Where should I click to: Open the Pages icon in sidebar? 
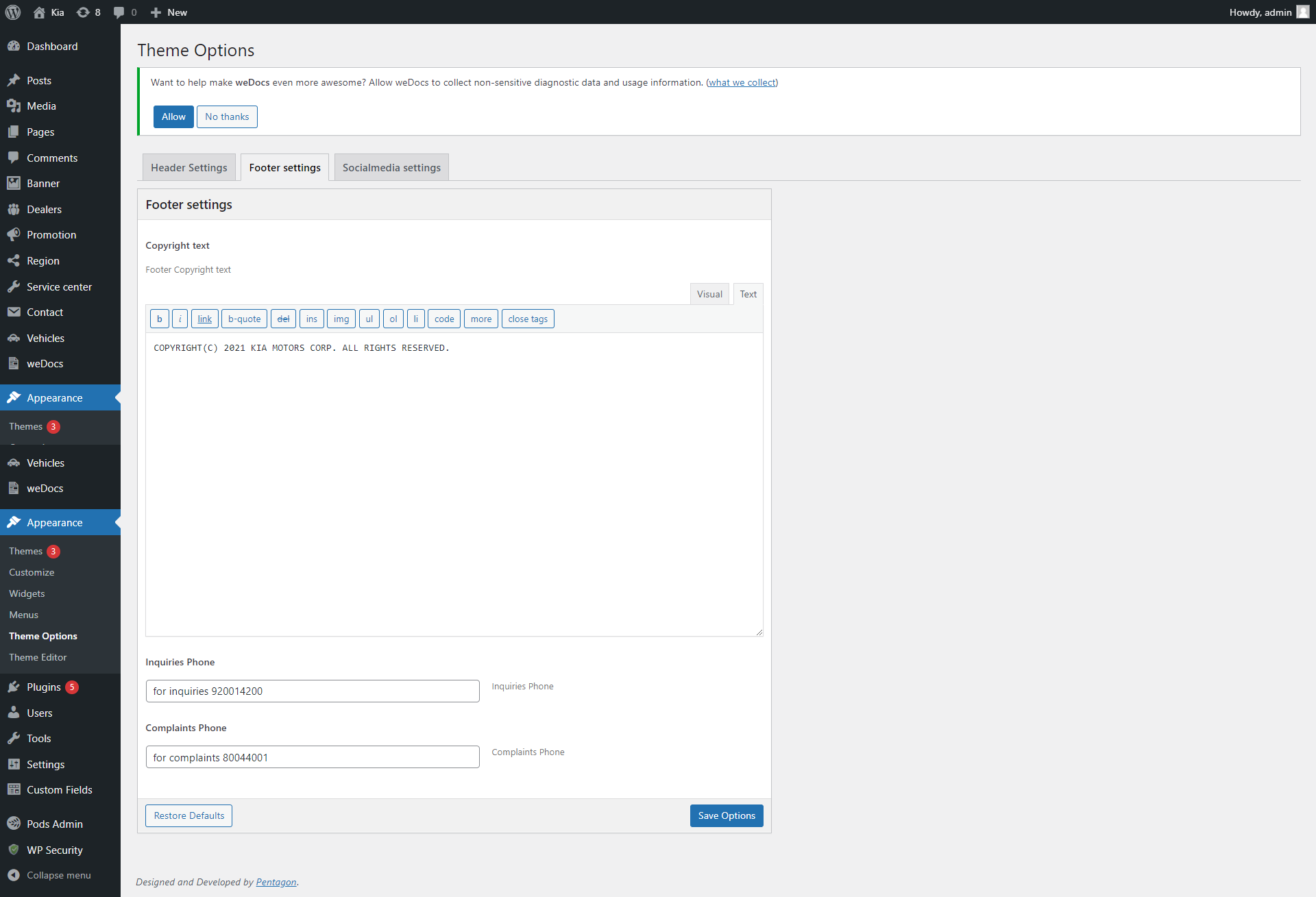[14, 132]
